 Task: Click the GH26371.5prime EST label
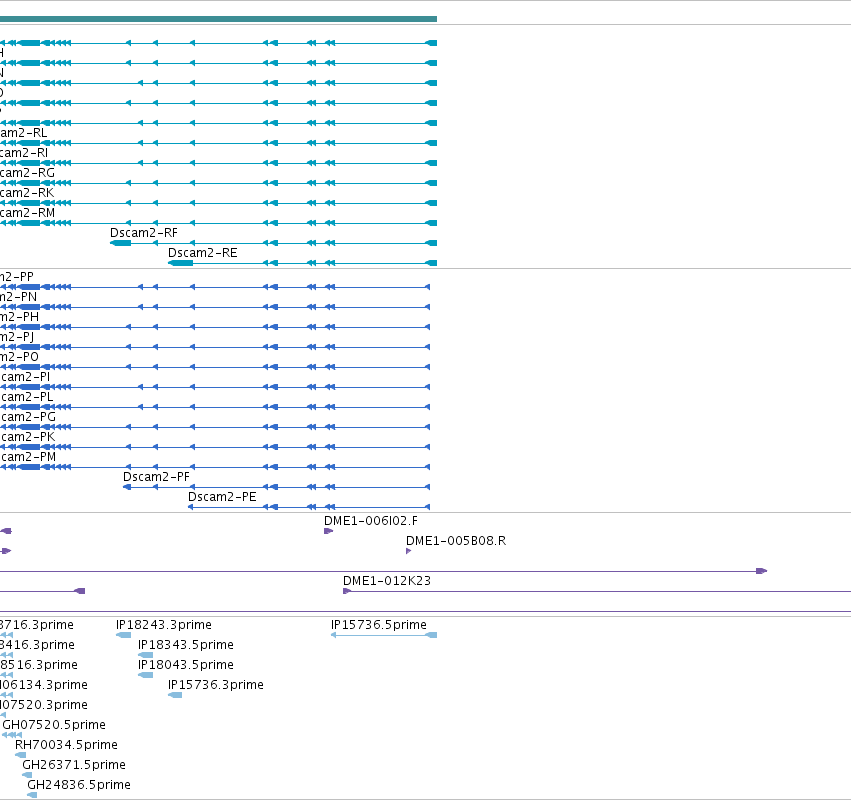(x=74, y=765)
